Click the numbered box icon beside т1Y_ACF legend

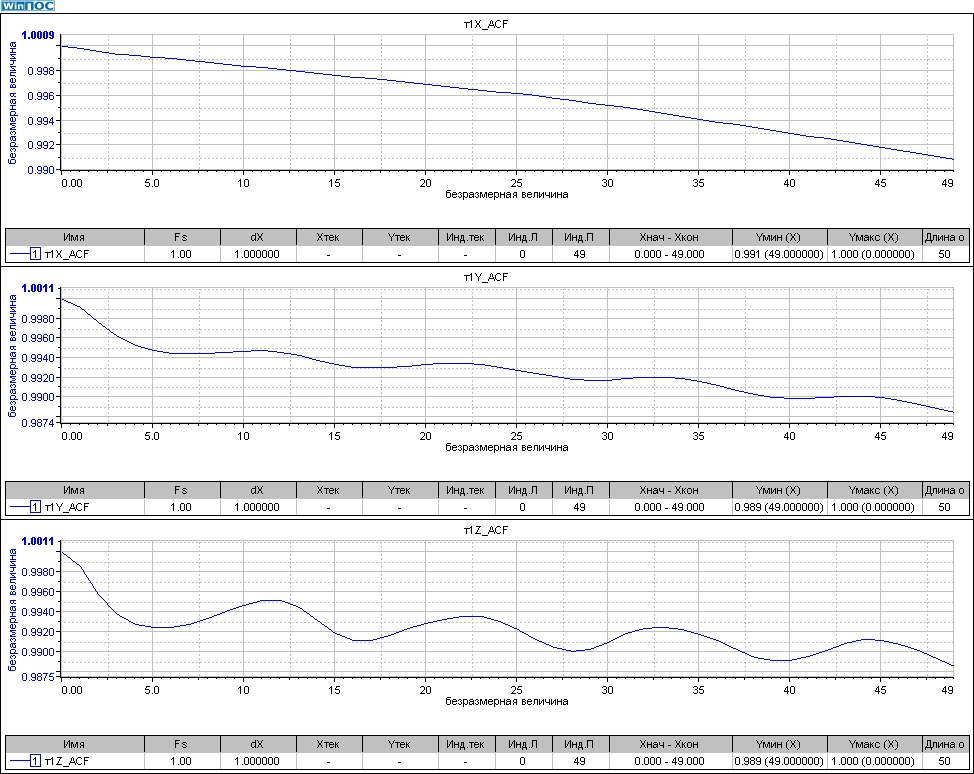click(x=36, y=508)
